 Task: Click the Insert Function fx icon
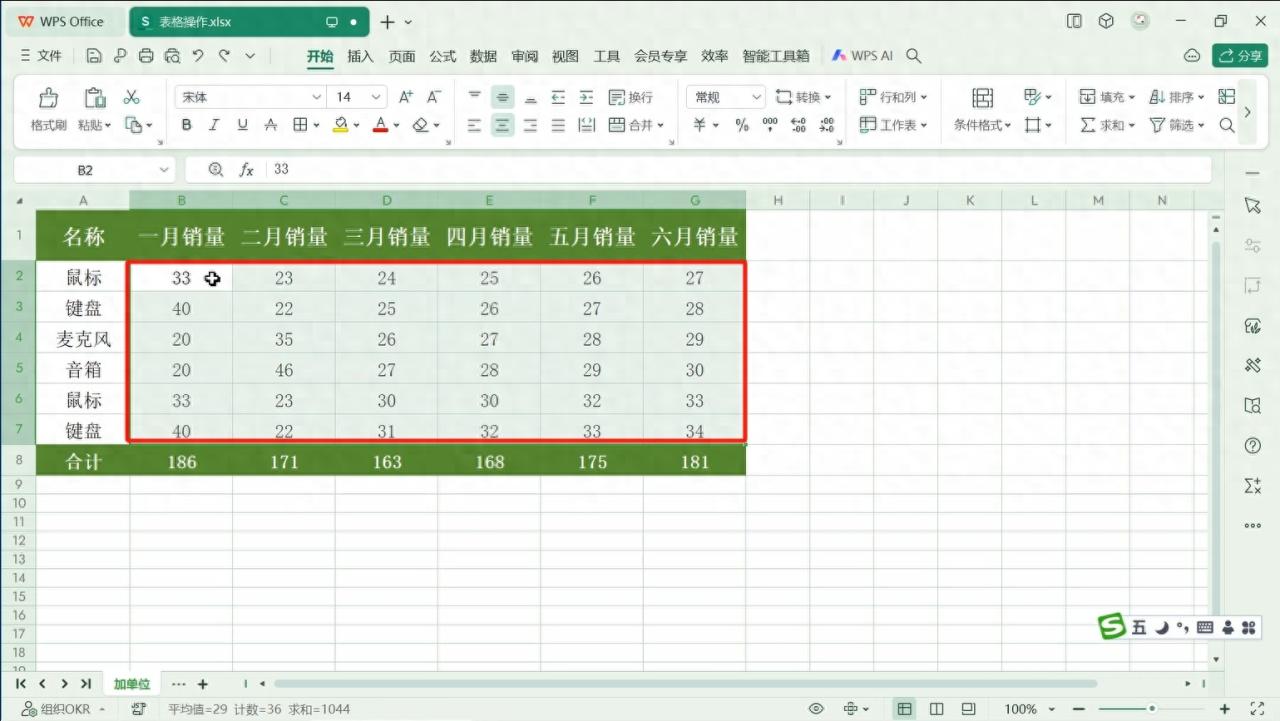246,170
